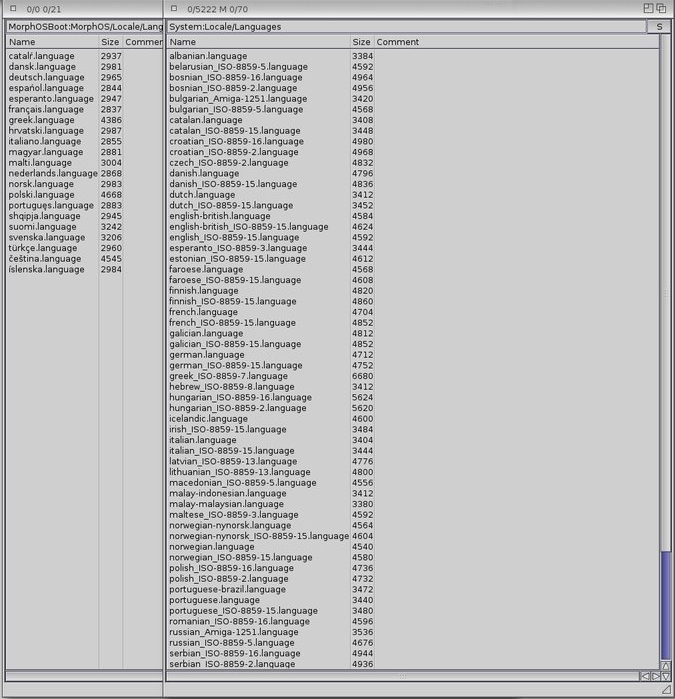Sort right pane by Size column header
Viewport: 675px width, 699px height.
pos(362,42)
